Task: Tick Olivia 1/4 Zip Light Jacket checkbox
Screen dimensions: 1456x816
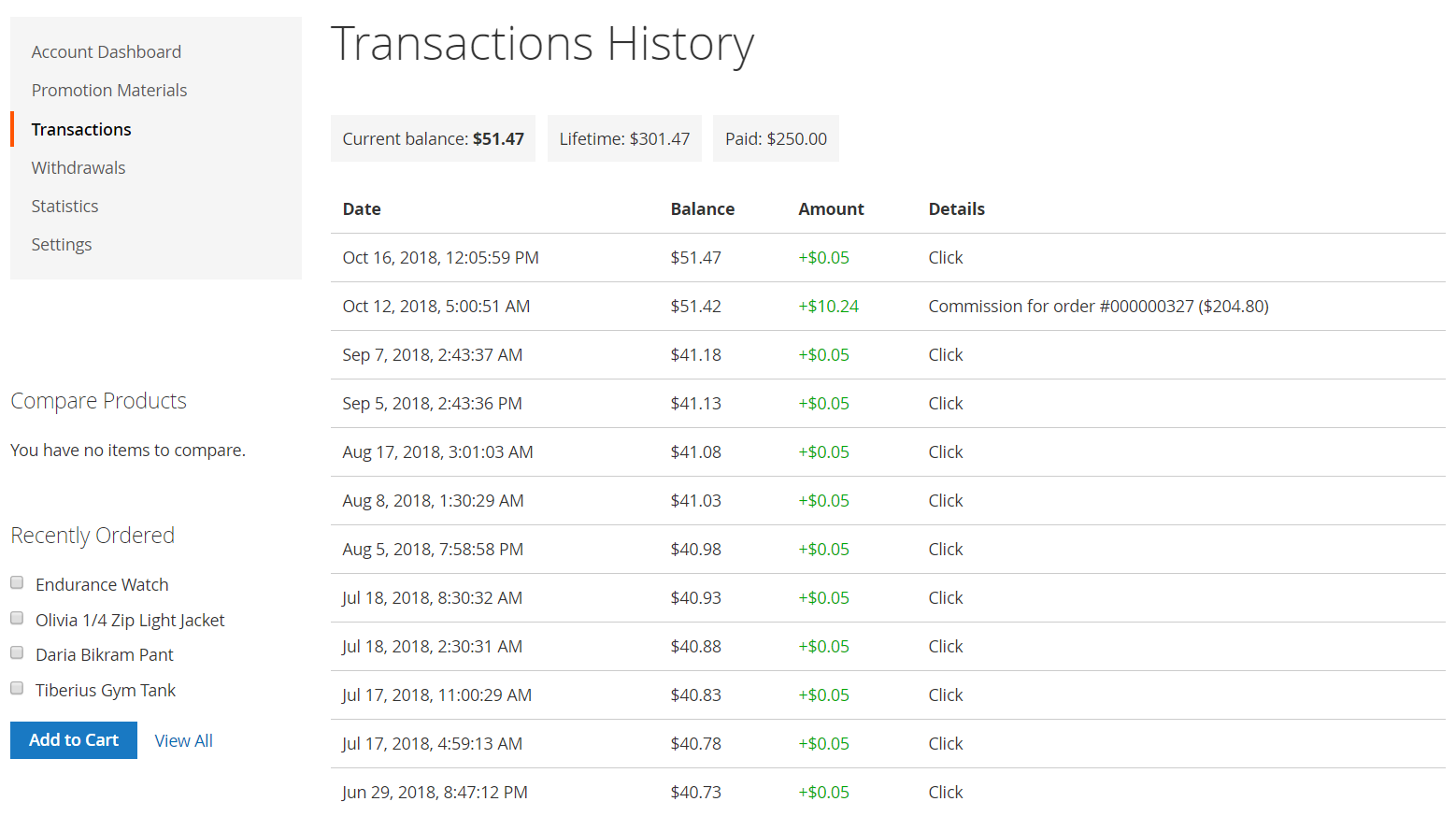Action: pos(17,619)
